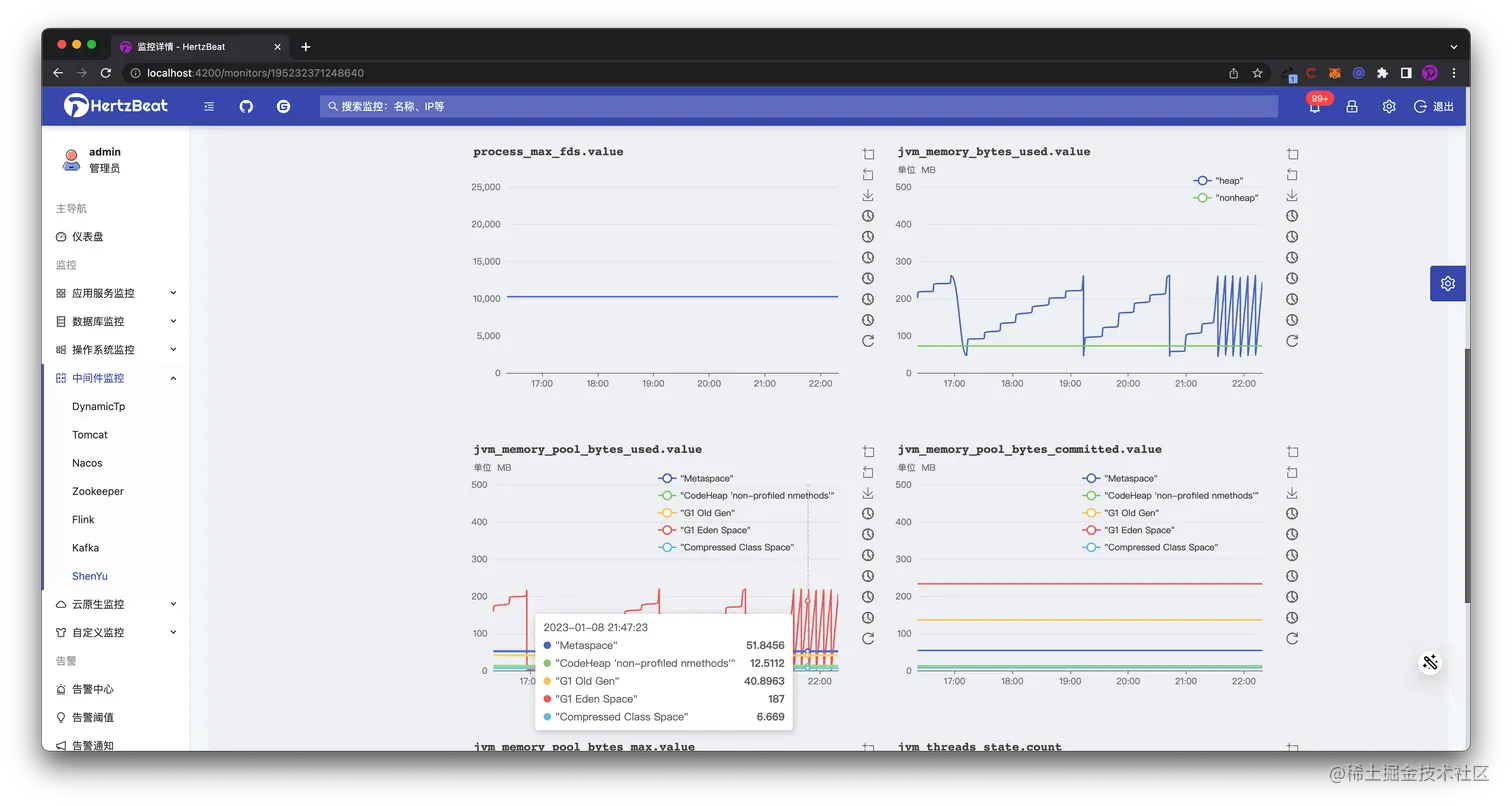
Task: Expand the 云原生监控 sidebar group
Action: click(x=116, y=604)
